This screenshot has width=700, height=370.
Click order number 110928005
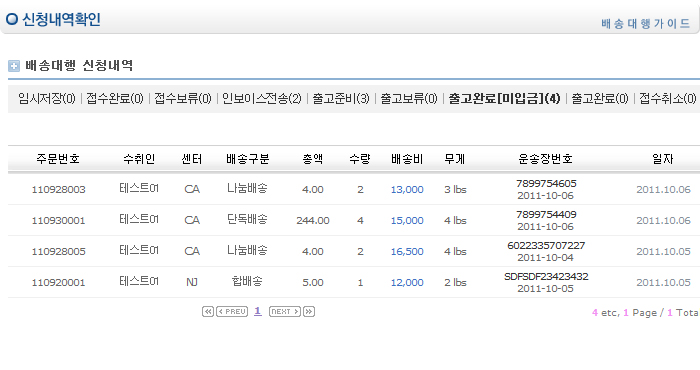pyautogui.click(x=58, y=252)
